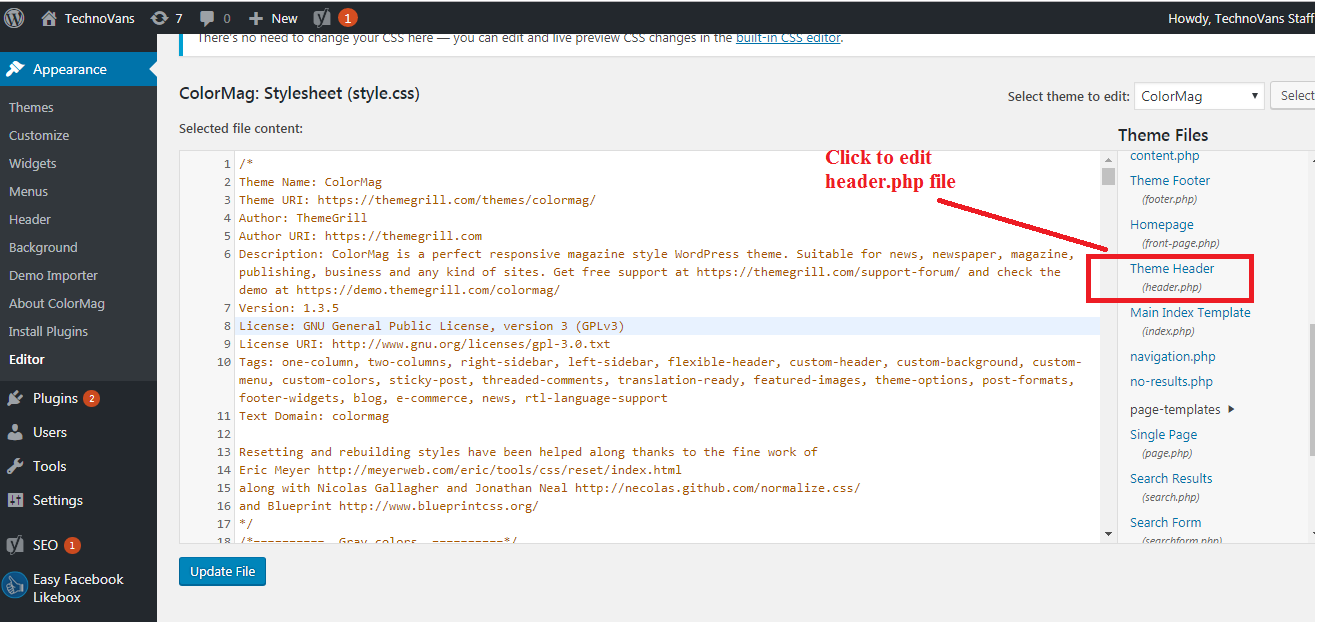This screenshot has height=622, width=1318.
Task: Open the Single Page page.php file
Action: [x=1163, y=434]
